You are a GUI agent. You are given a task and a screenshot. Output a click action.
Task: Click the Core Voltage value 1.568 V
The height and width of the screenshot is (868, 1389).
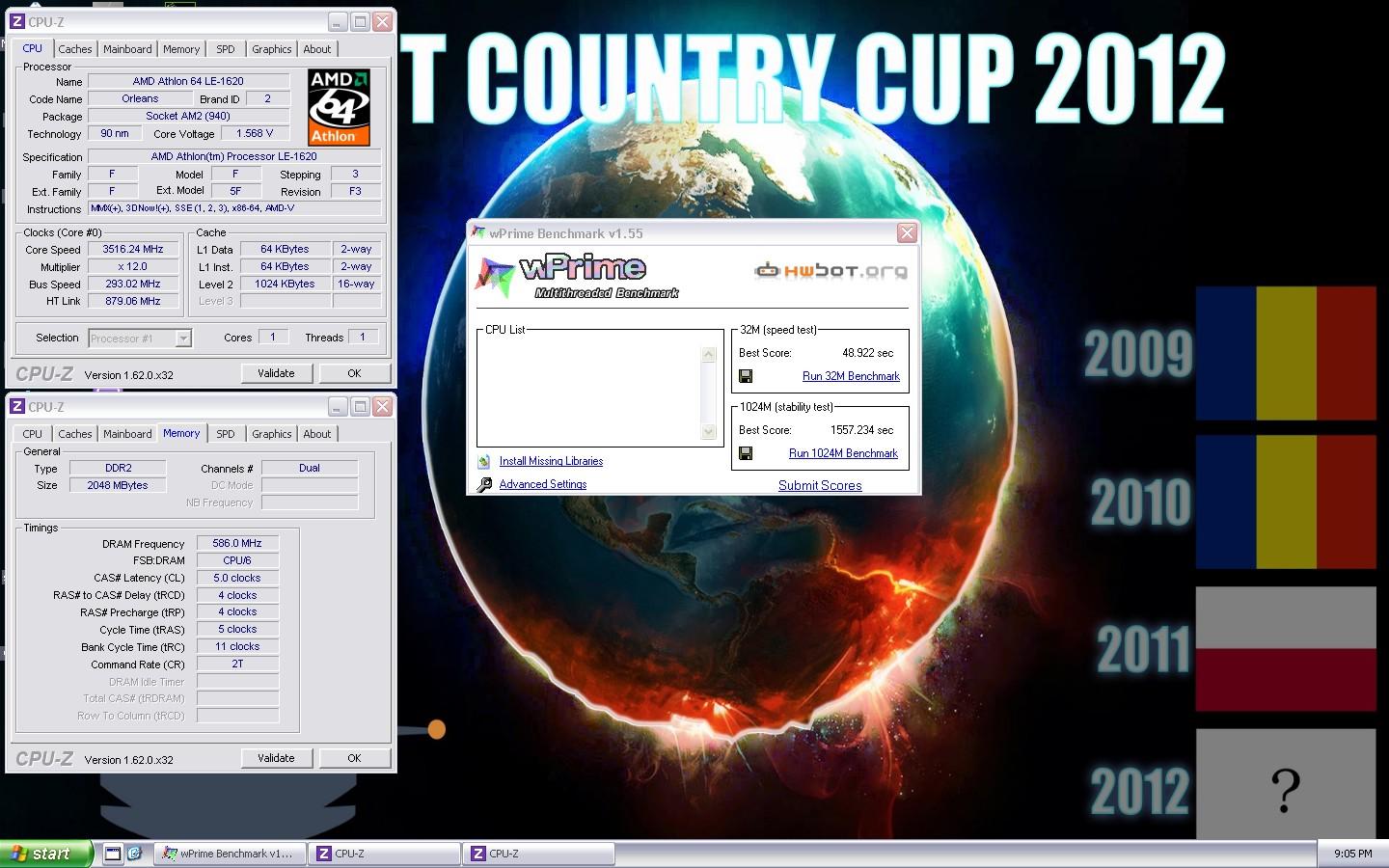(x=255, y=133)
